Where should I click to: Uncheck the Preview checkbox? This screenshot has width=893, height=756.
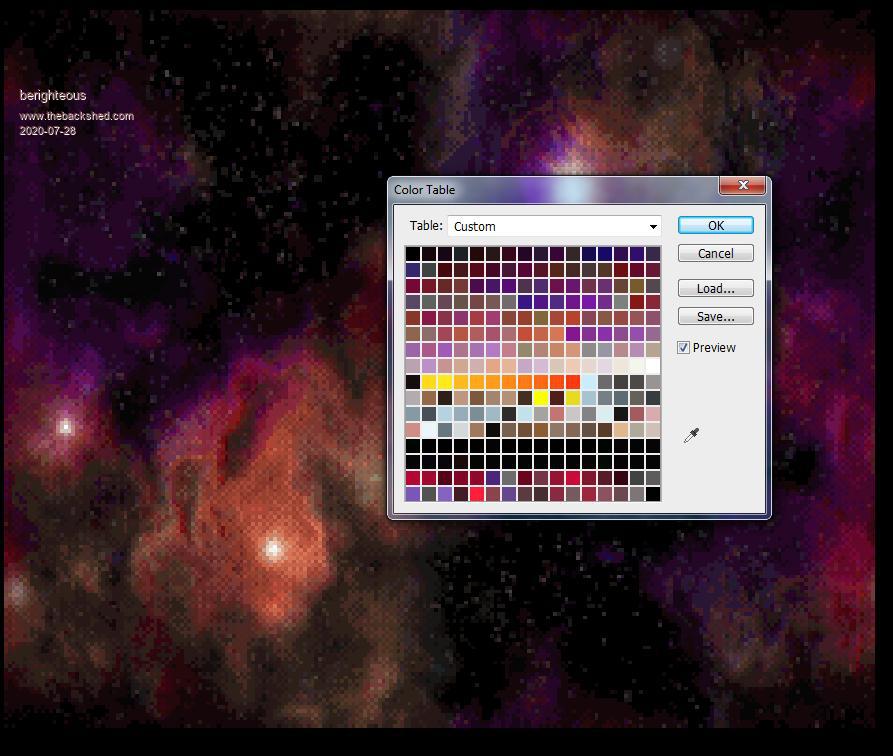point(684,348)
